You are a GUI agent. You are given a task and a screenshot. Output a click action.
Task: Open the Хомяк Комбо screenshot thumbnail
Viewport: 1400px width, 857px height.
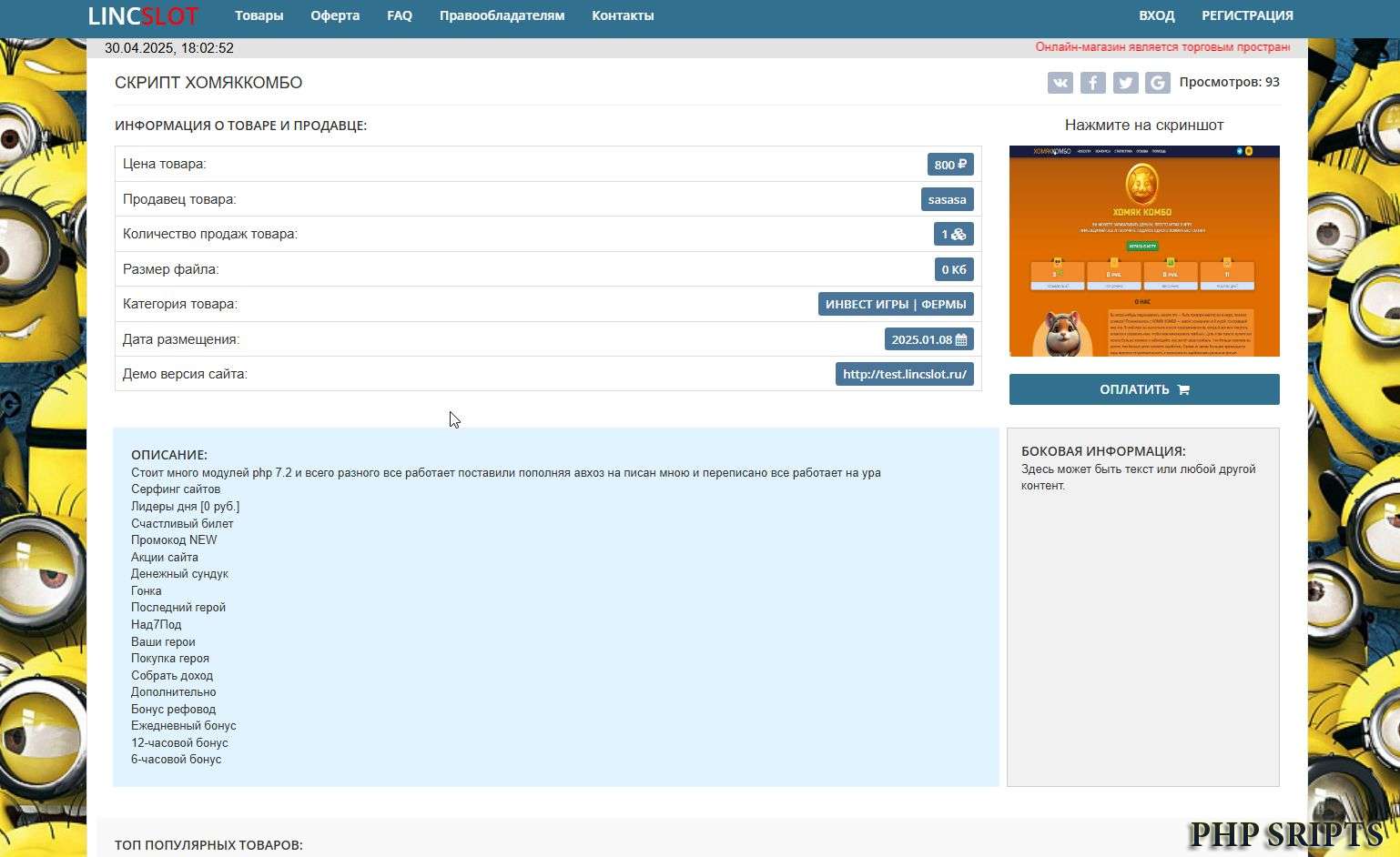click(1144, 251)
